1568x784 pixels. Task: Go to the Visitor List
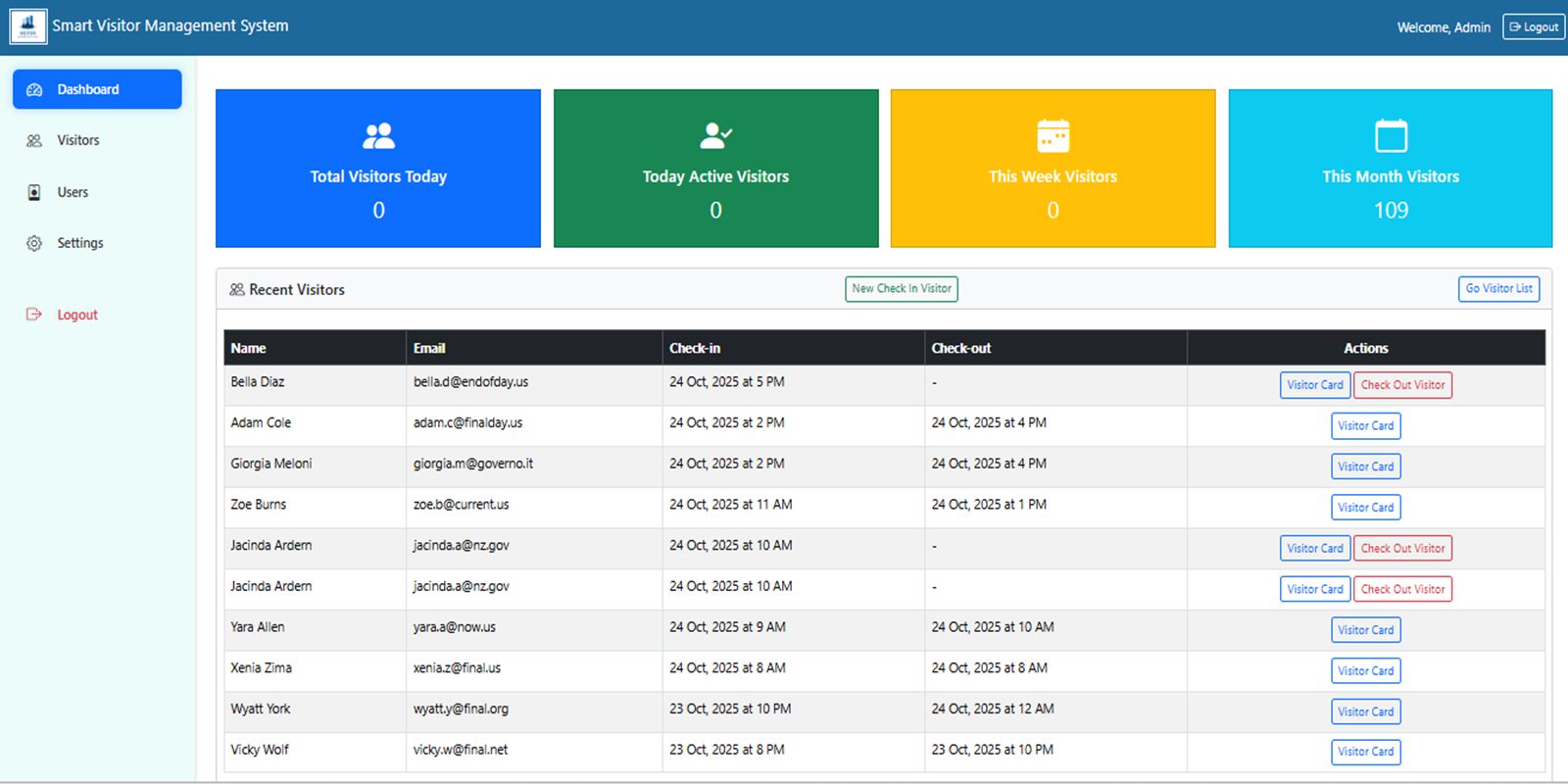tap(1498, 289)
